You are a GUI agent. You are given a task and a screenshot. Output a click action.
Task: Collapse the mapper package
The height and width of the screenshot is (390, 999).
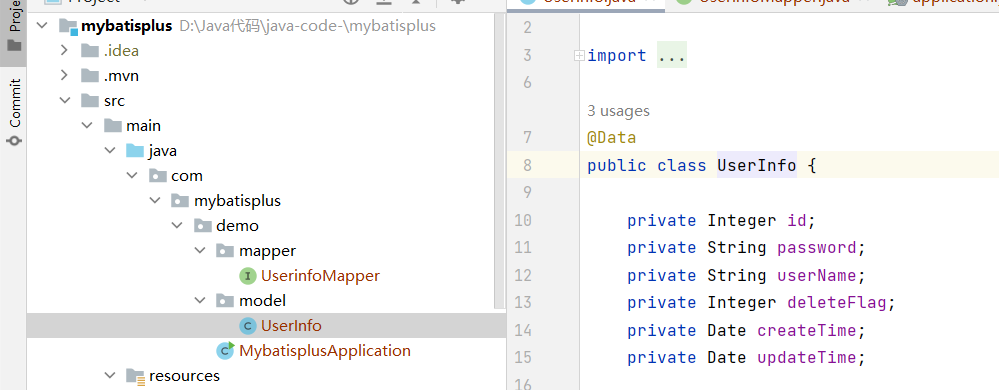[199, 250]
